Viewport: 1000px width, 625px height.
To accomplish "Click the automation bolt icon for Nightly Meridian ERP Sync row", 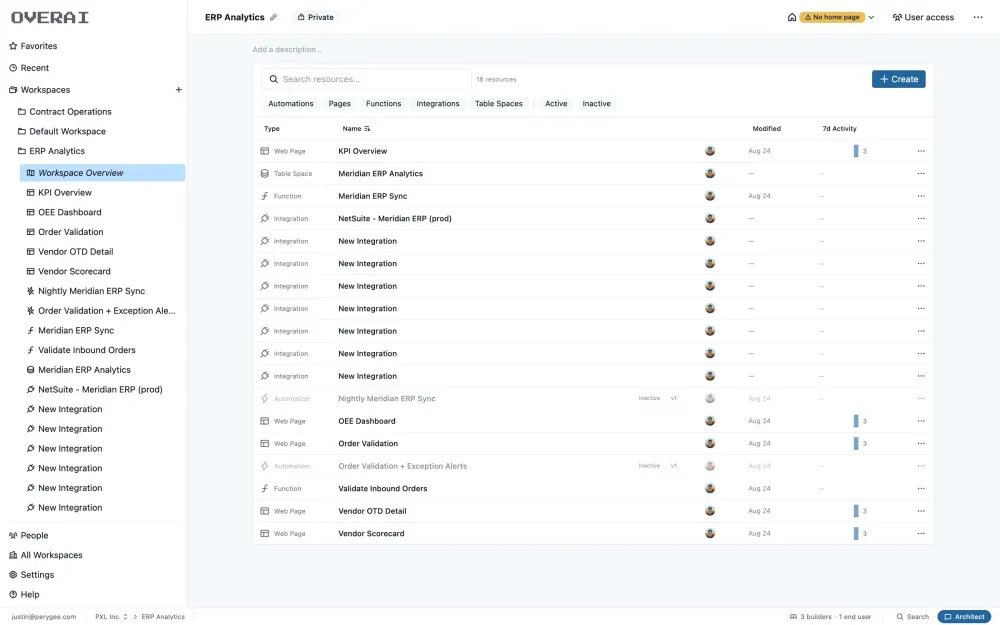I will (265, 399).
